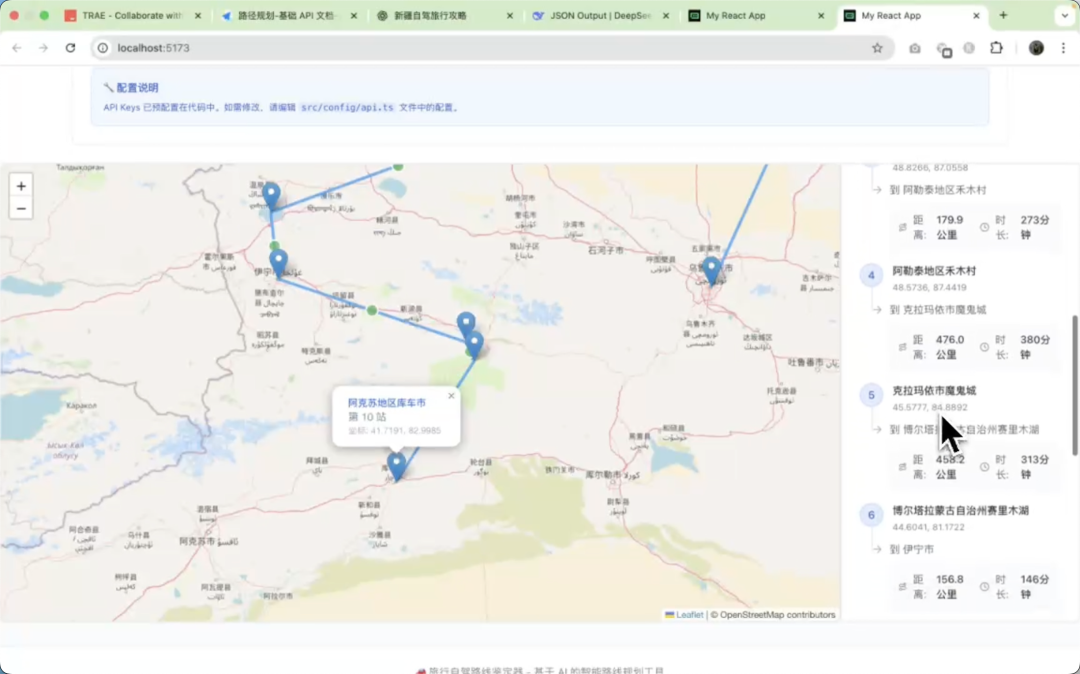
Task: Select the Urumqi map marker
Action: [711, 270]
